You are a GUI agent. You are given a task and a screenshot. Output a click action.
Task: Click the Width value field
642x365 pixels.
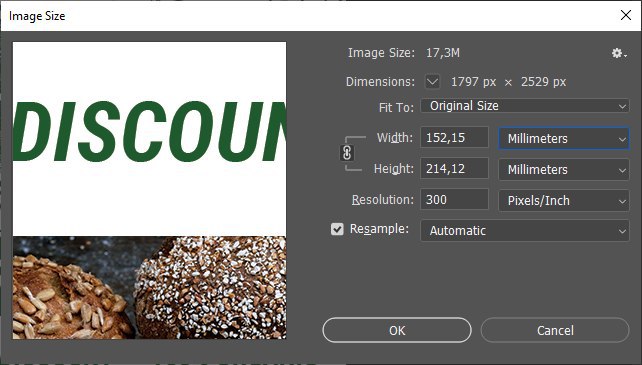454,137
